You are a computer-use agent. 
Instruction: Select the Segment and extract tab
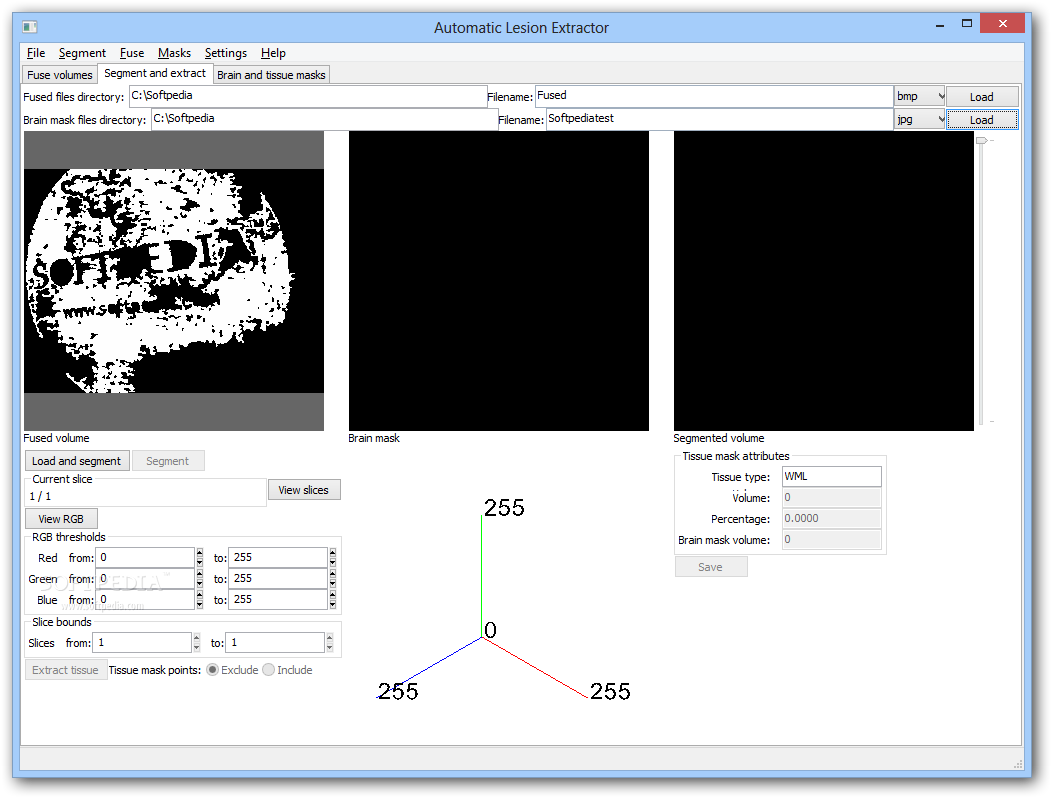(155, 73)
